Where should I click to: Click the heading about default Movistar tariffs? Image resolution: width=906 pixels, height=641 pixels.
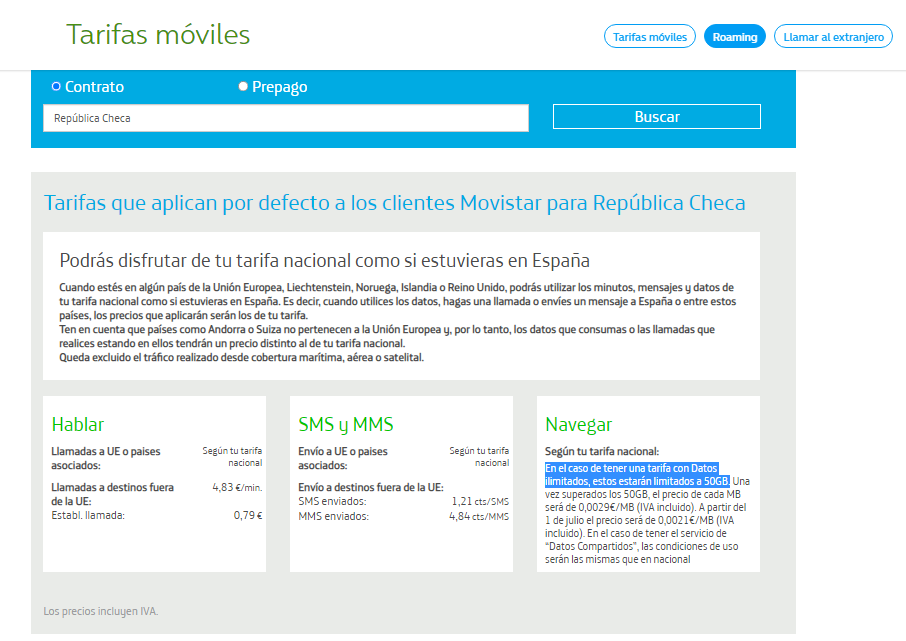(394, 203)
